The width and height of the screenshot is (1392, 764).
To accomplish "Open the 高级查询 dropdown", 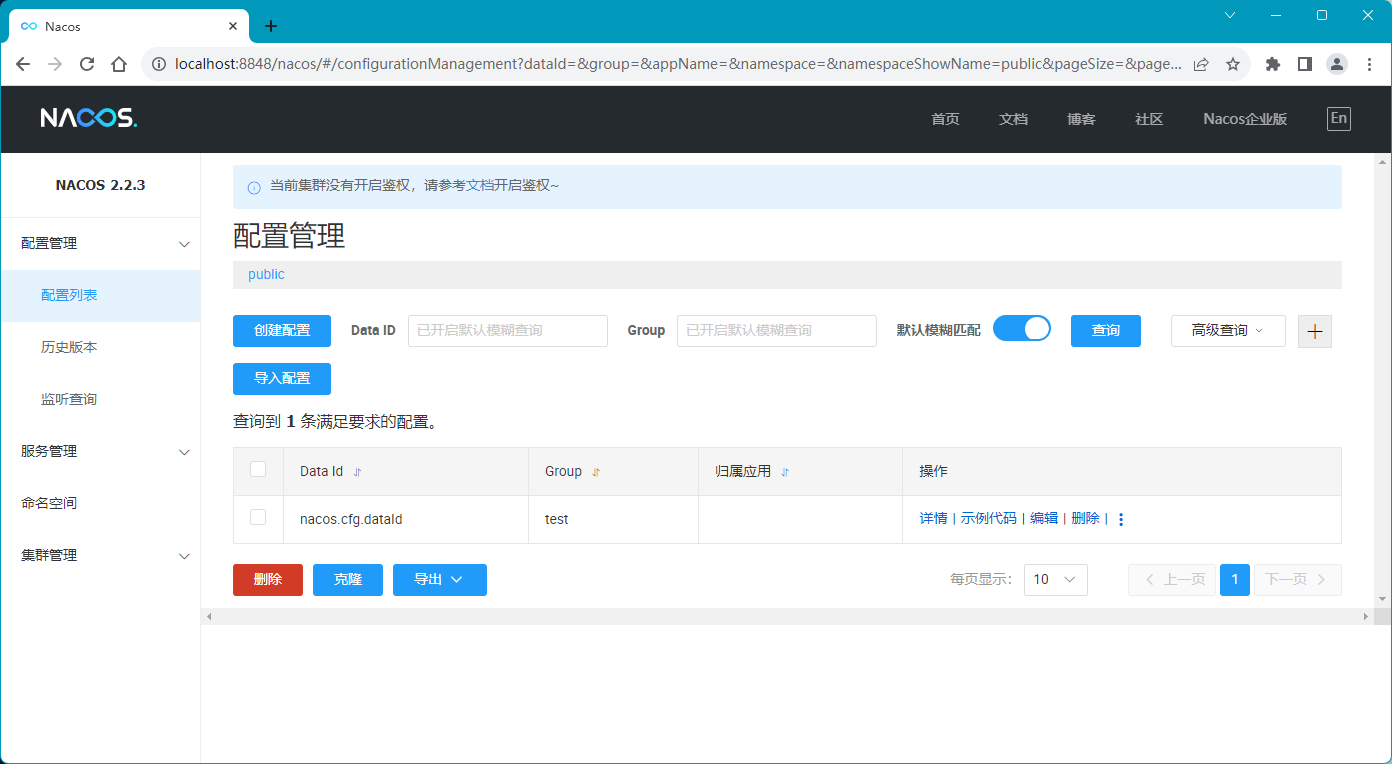I will coord(1228,331).
